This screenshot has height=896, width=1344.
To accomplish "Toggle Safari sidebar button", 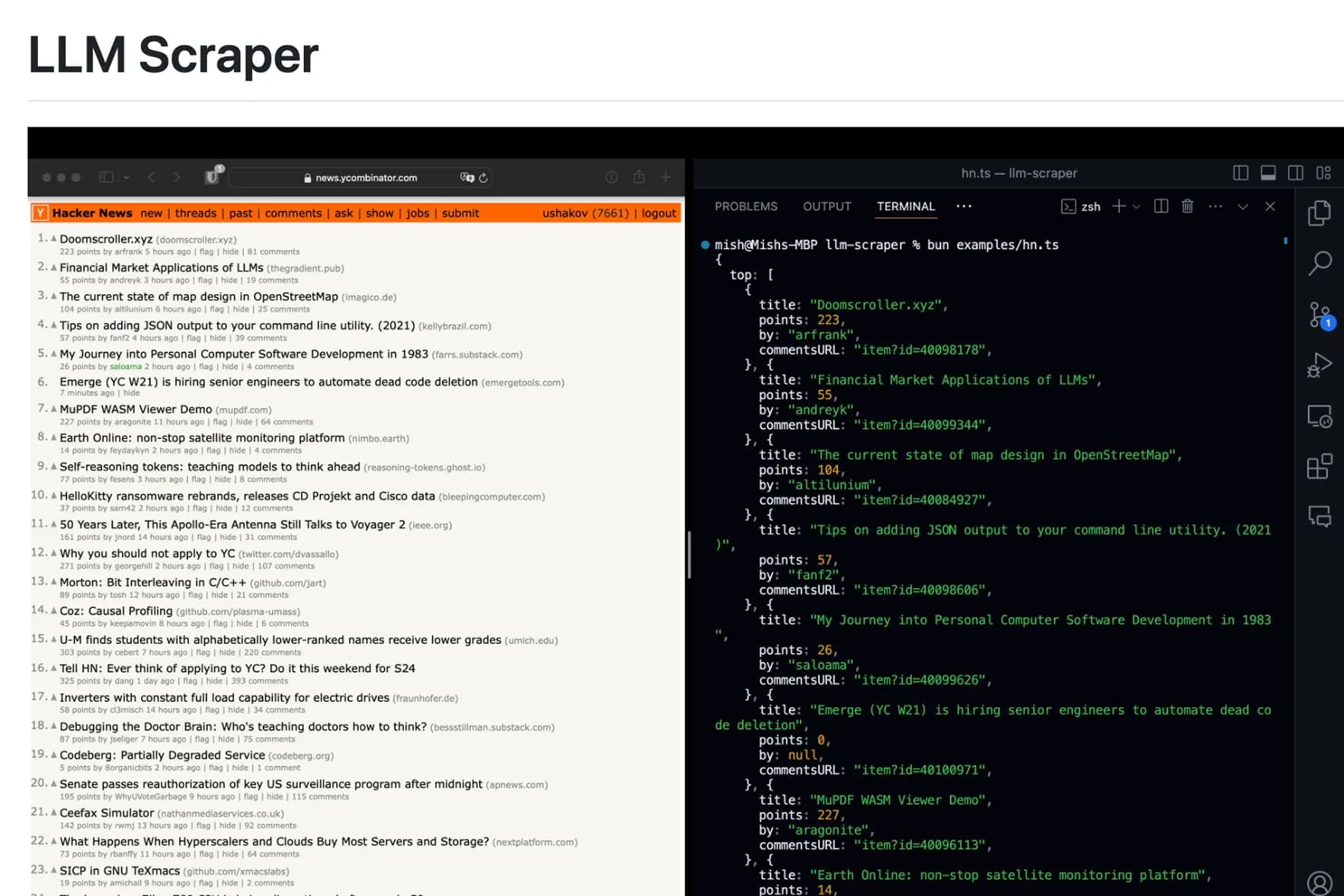I will [x=107, y=177].
